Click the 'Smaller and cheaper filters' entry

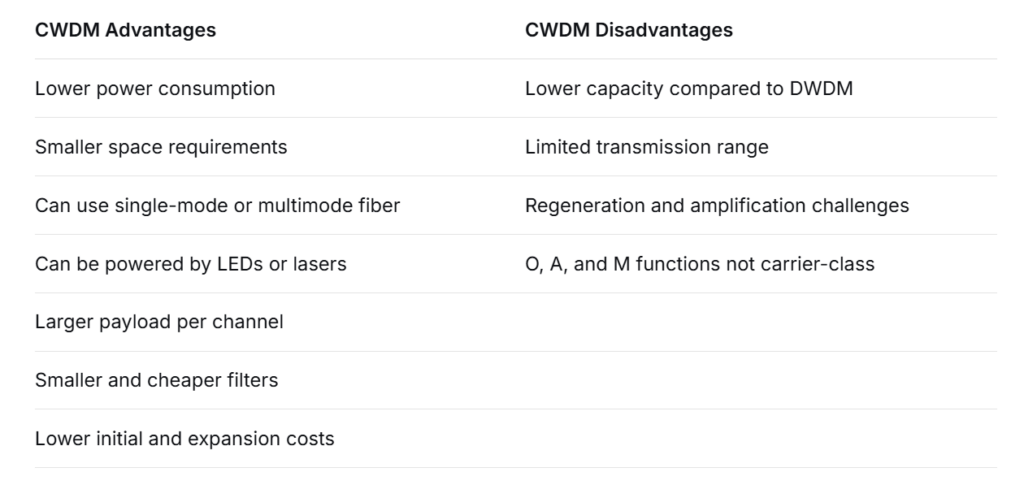[x=156, y=380]
